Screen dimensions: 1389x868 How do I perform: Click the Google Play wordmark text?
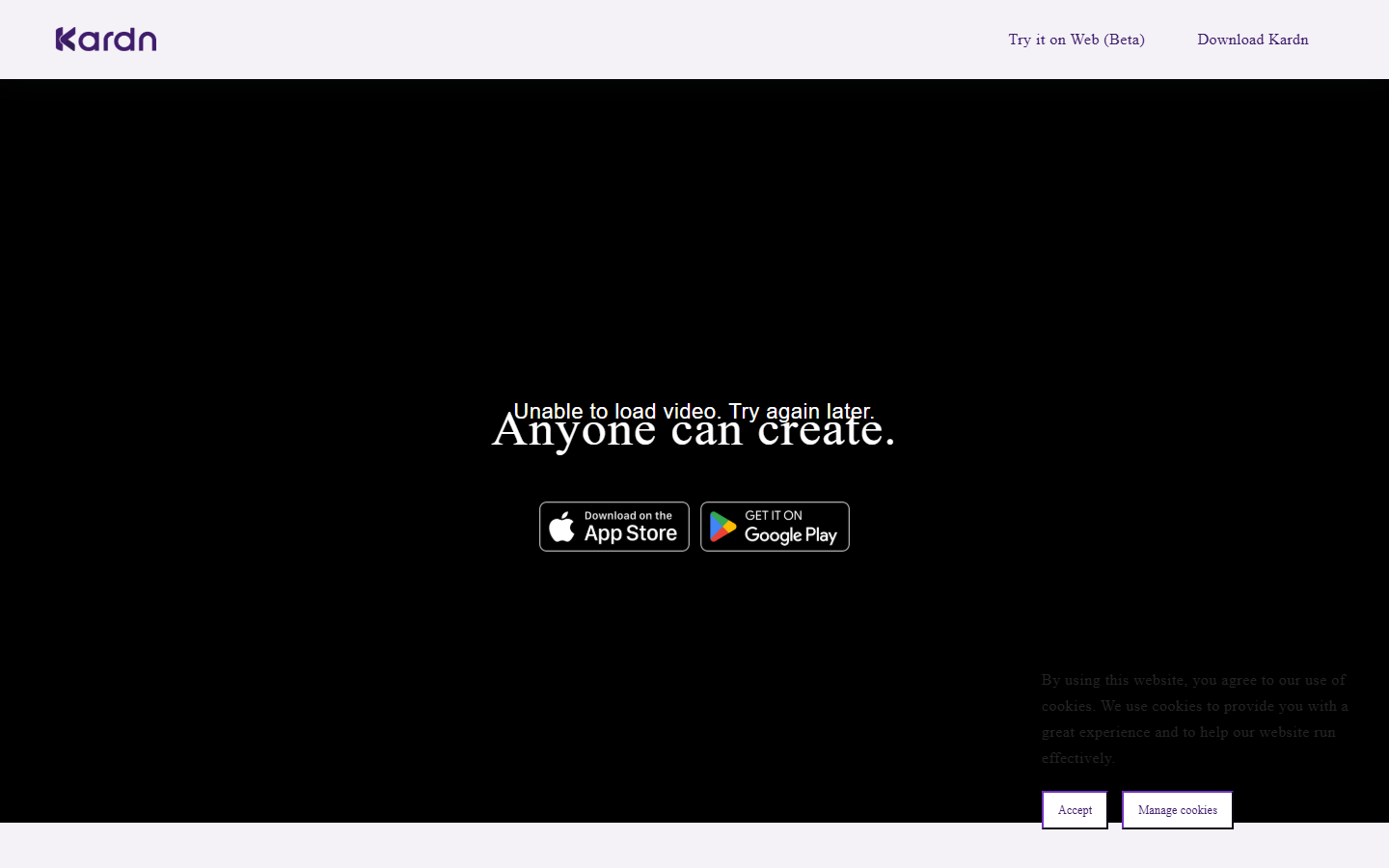[791, 534]
